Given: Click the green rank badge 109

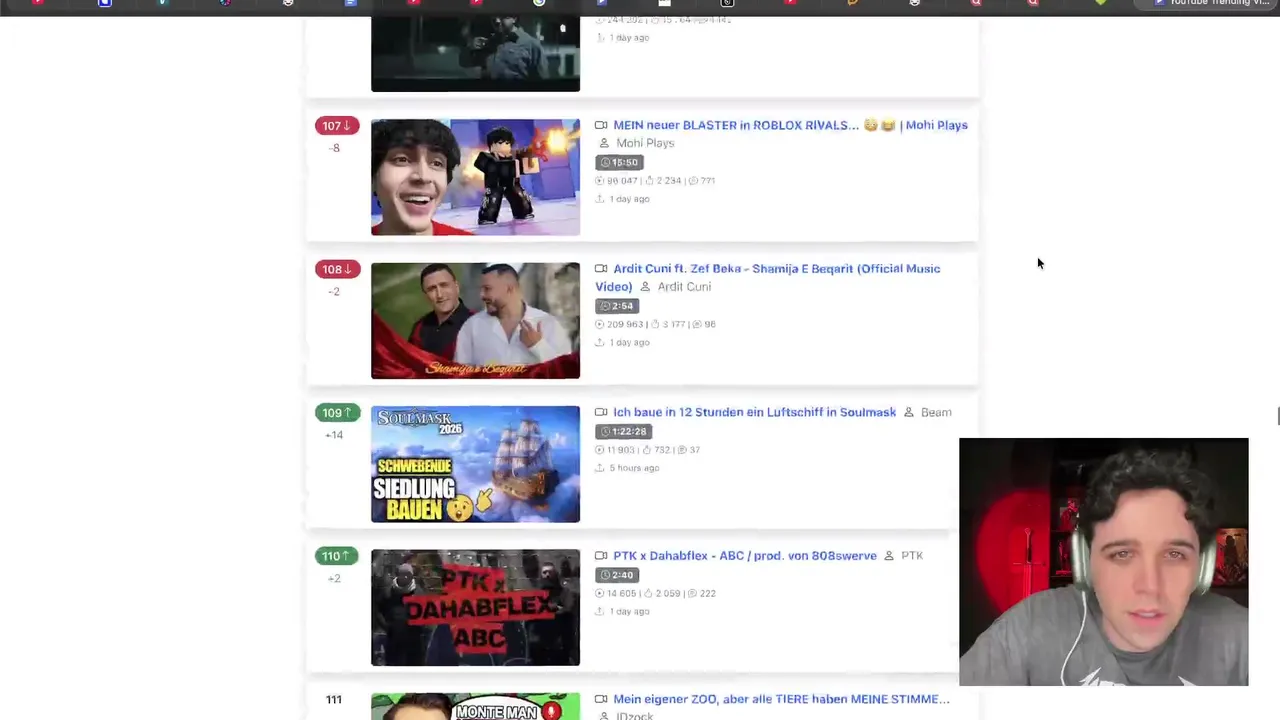Looking at the screenshot, I should tap(336, 413).
